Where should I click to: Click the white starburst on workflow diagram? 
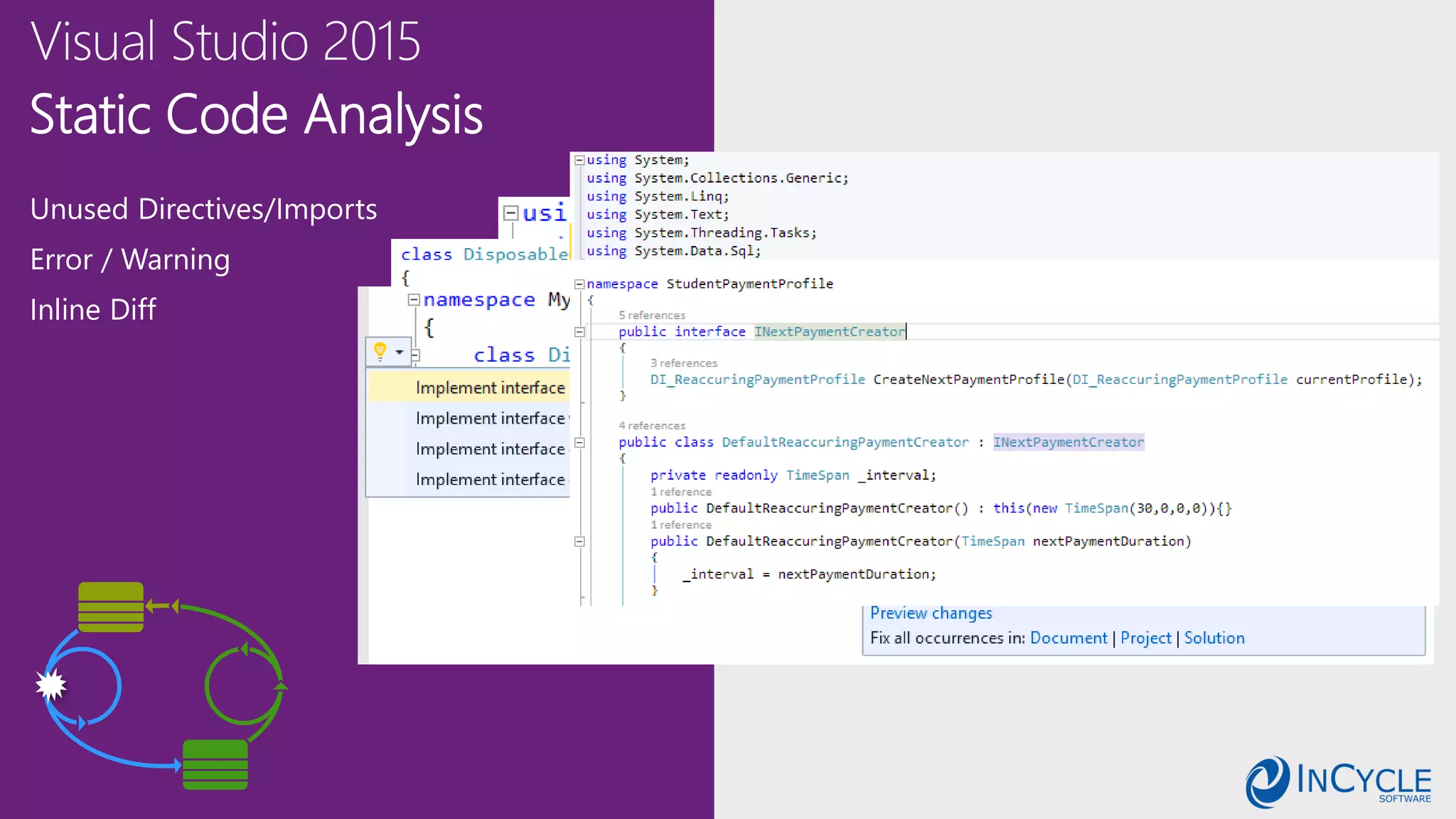pos(51,685)
